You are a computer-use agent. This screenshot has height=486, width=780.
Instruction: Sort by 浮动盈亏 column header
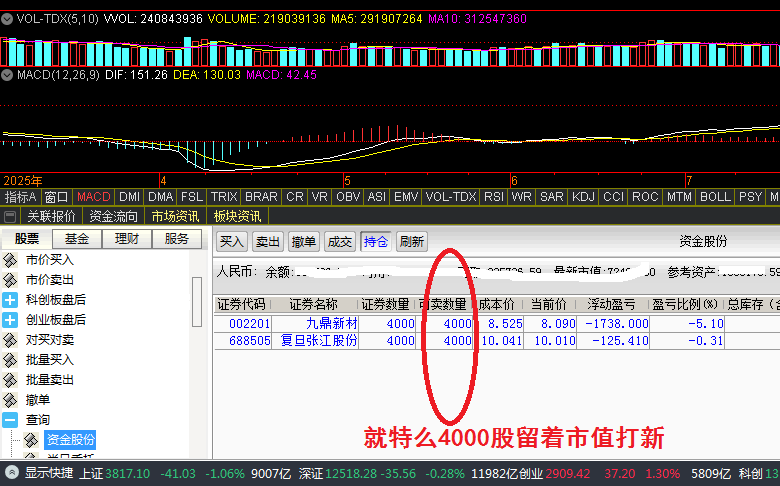611,304
